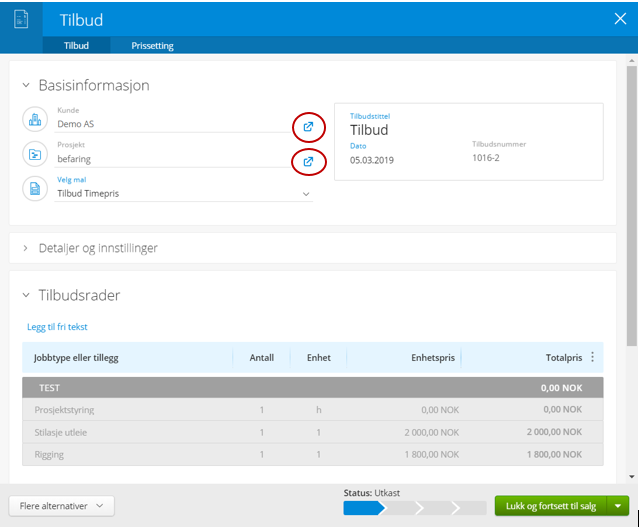Switch to the Prissetting tab
The height and width of the screenshot is (529, 639).
[x=152, y=46]
